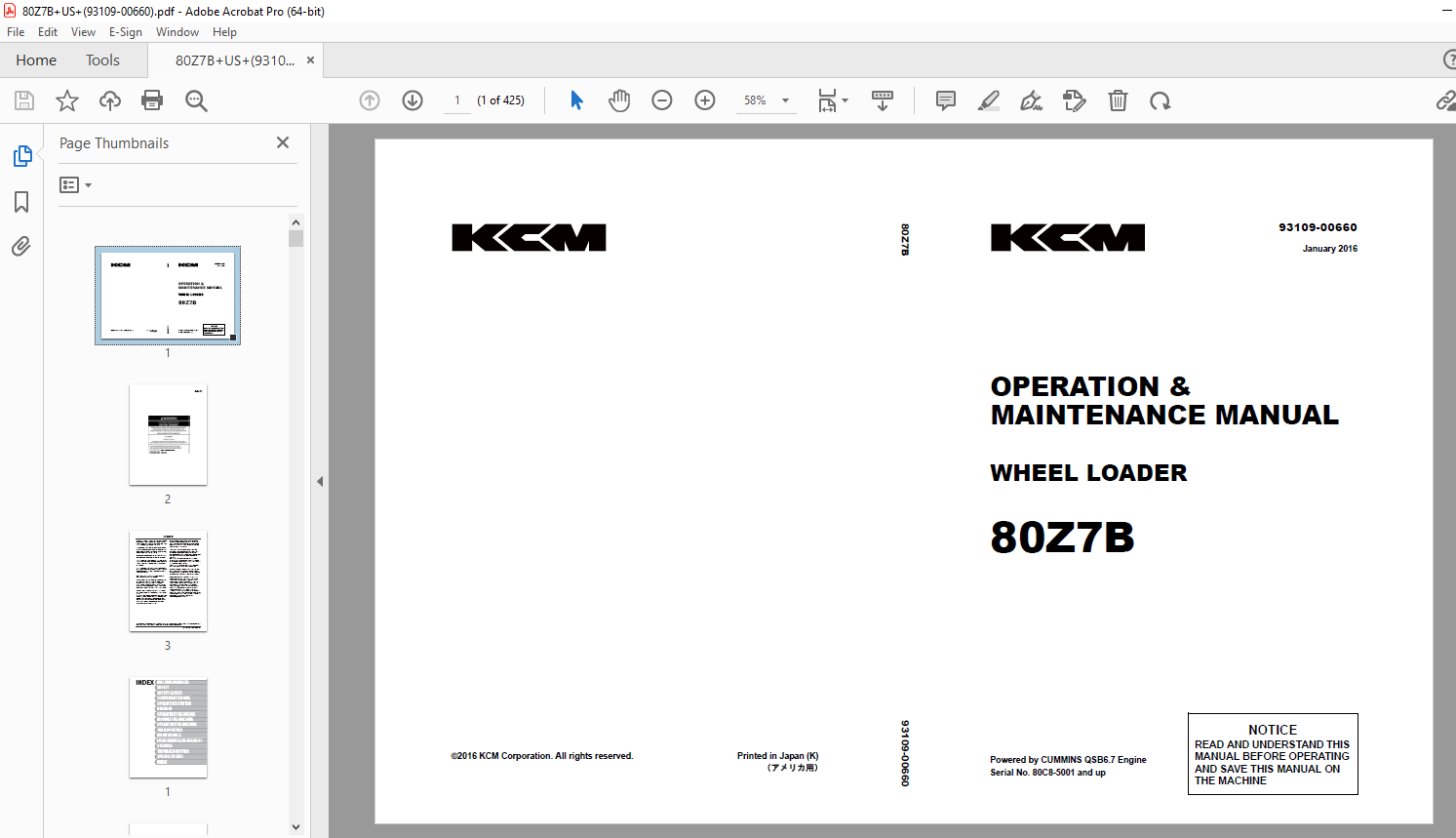Open the Window menu
The image size is (1456, 838).
click(177, 32)
